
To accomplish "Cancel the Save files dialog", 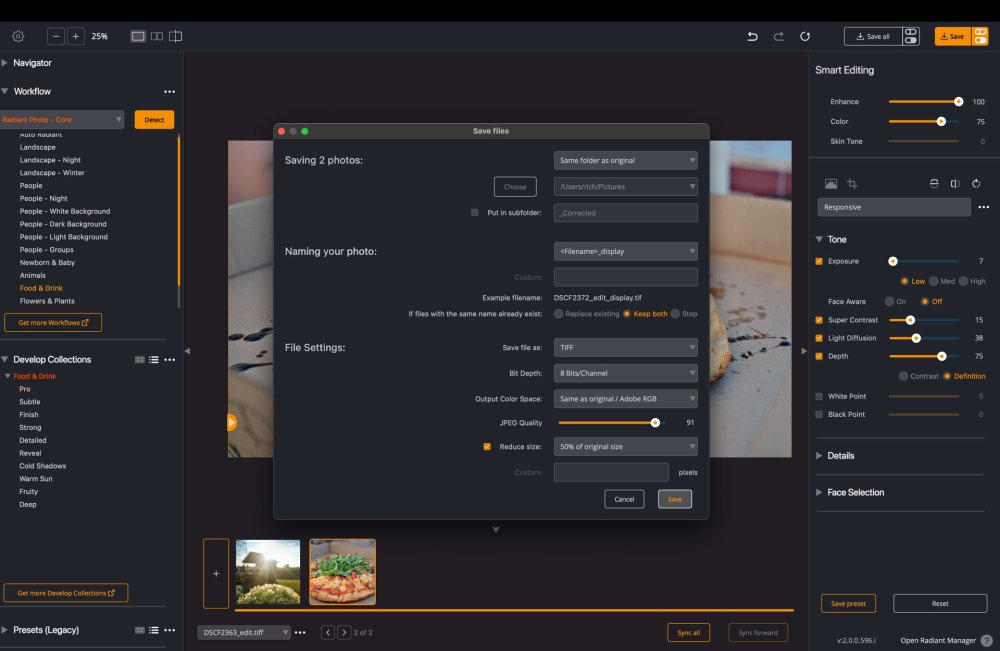I will tap(624, 499).
